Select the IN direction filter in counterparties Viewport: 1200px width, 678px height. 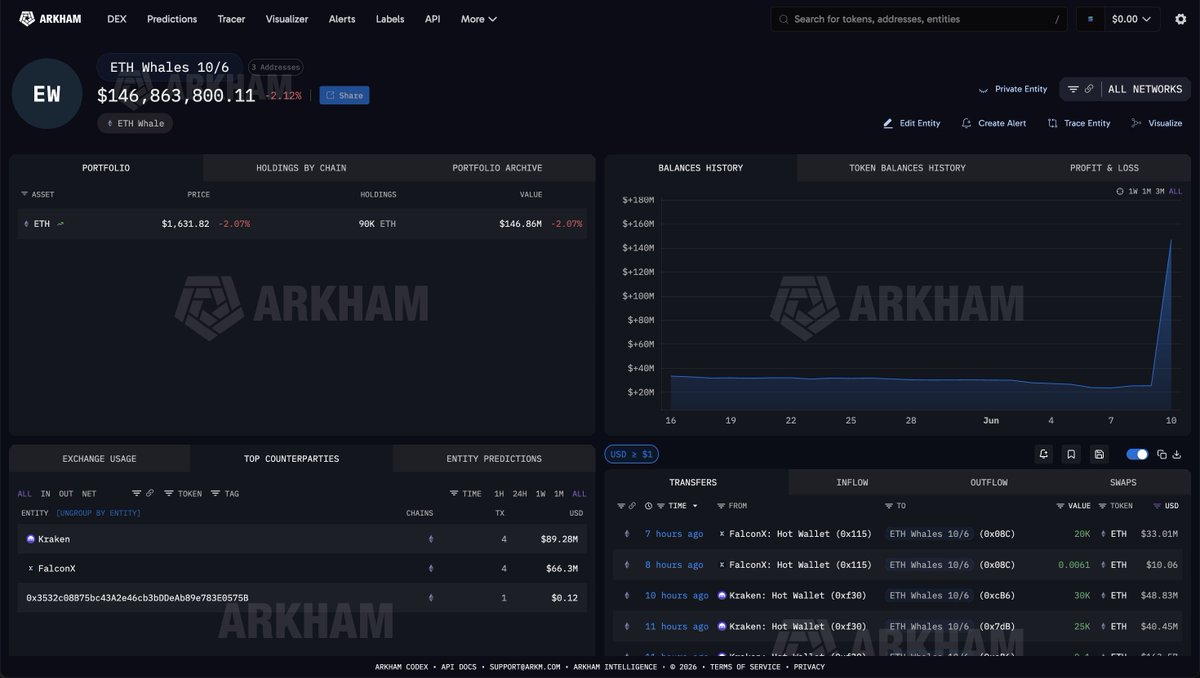45,493
